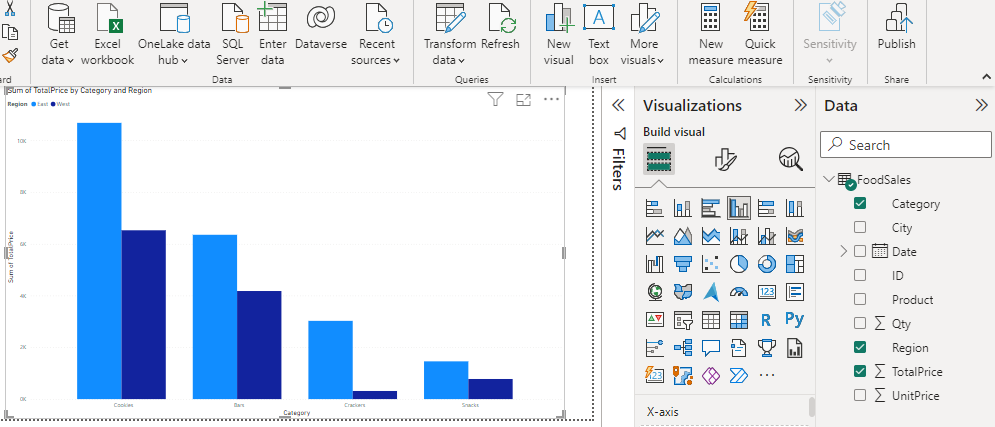995x427 pixels.
Task: Check the Product field checkbox
Action: coord(860,299)
